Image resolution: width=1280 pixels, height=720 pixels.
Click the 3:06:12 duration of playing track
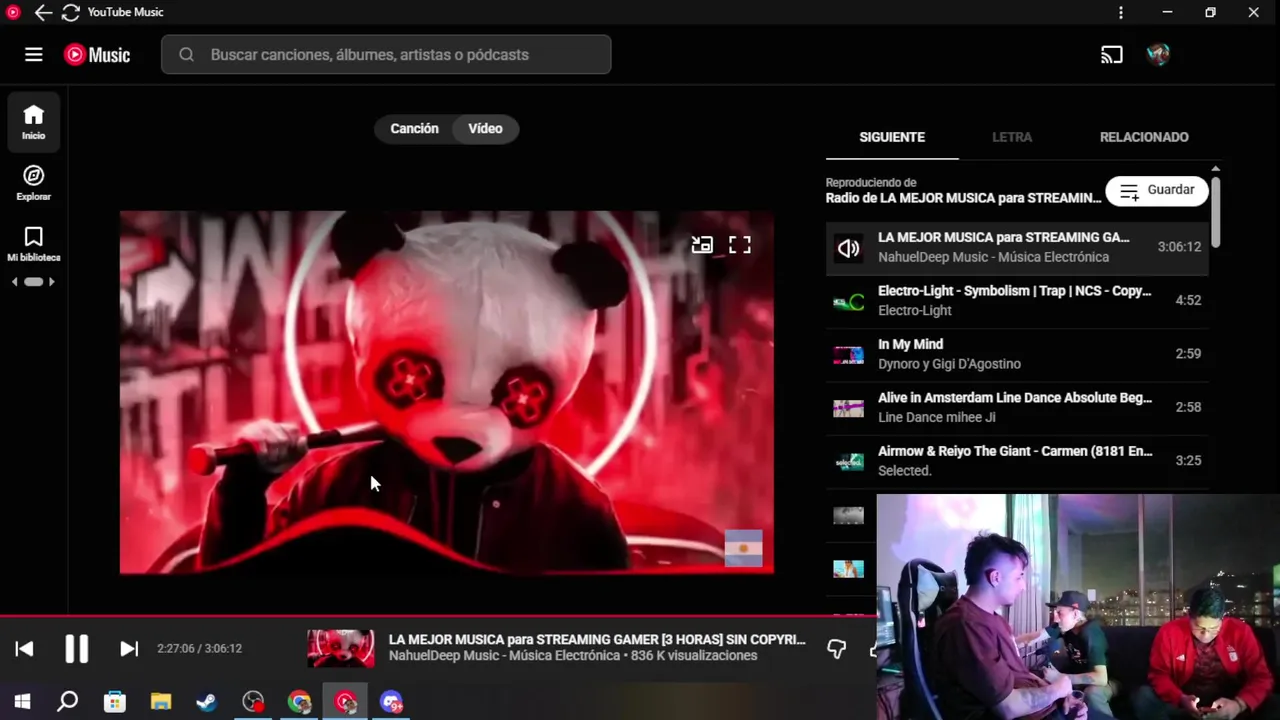click(1179, 247)
